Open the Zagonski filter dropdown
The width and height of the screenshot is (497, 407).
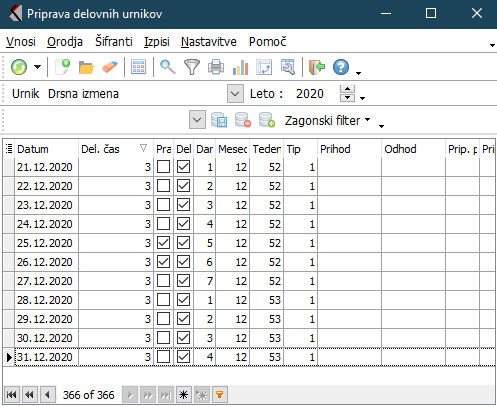tap(327, 120)
